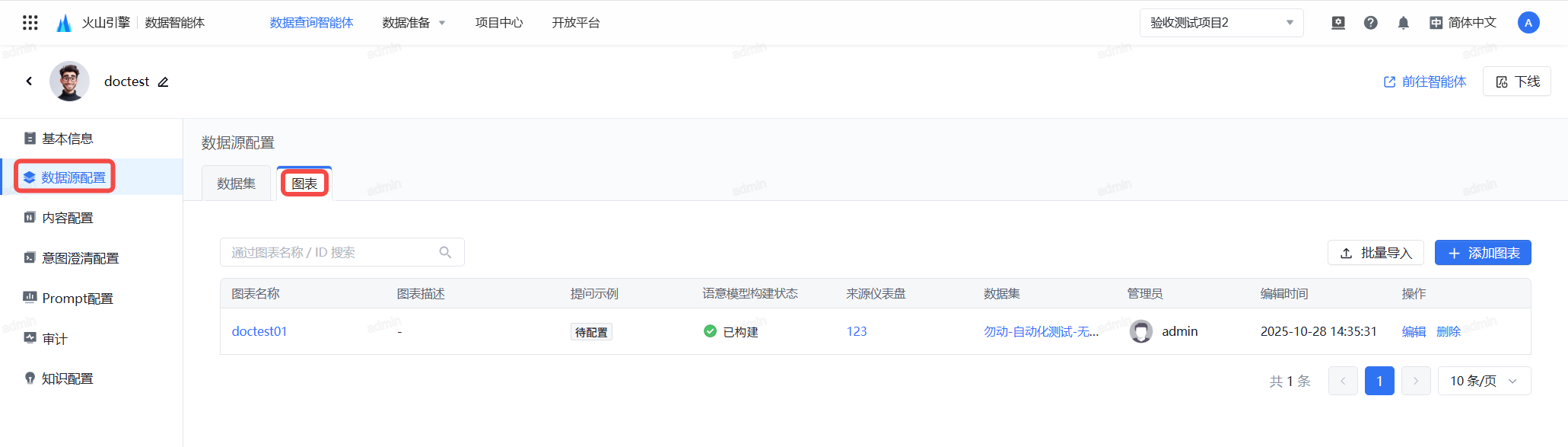Click 删除 for doctest01
The image size is (1568, 447).
click(1449, 331)
